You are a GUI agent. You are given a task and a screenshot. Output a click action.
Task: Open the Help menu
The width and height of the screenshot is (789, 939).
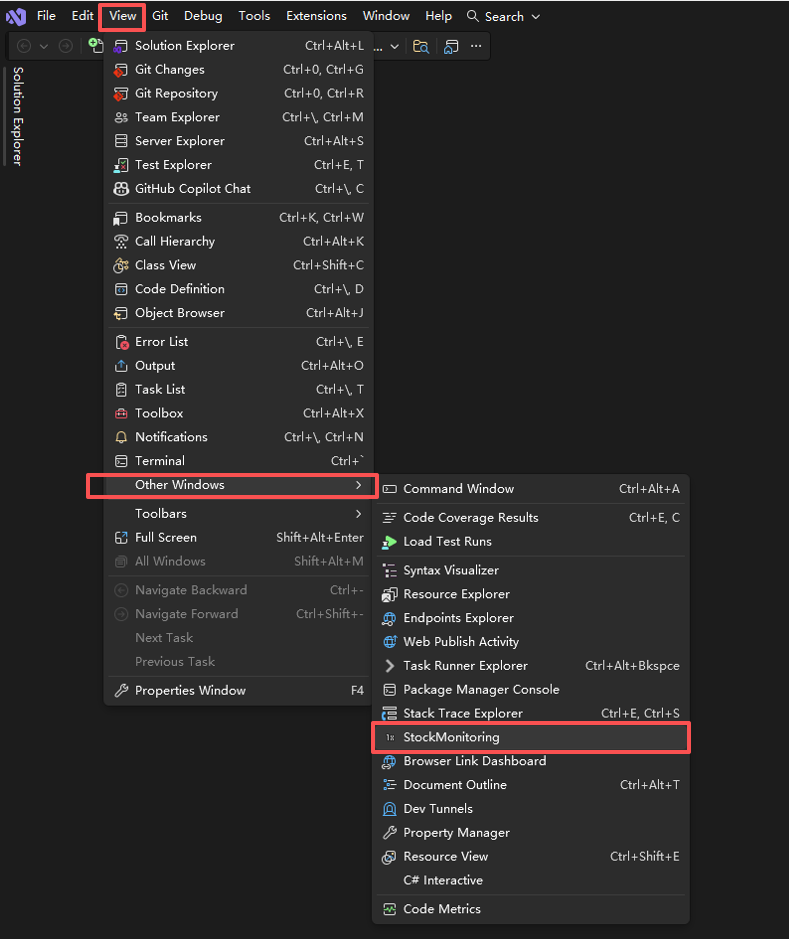click(x=438, y=16)
